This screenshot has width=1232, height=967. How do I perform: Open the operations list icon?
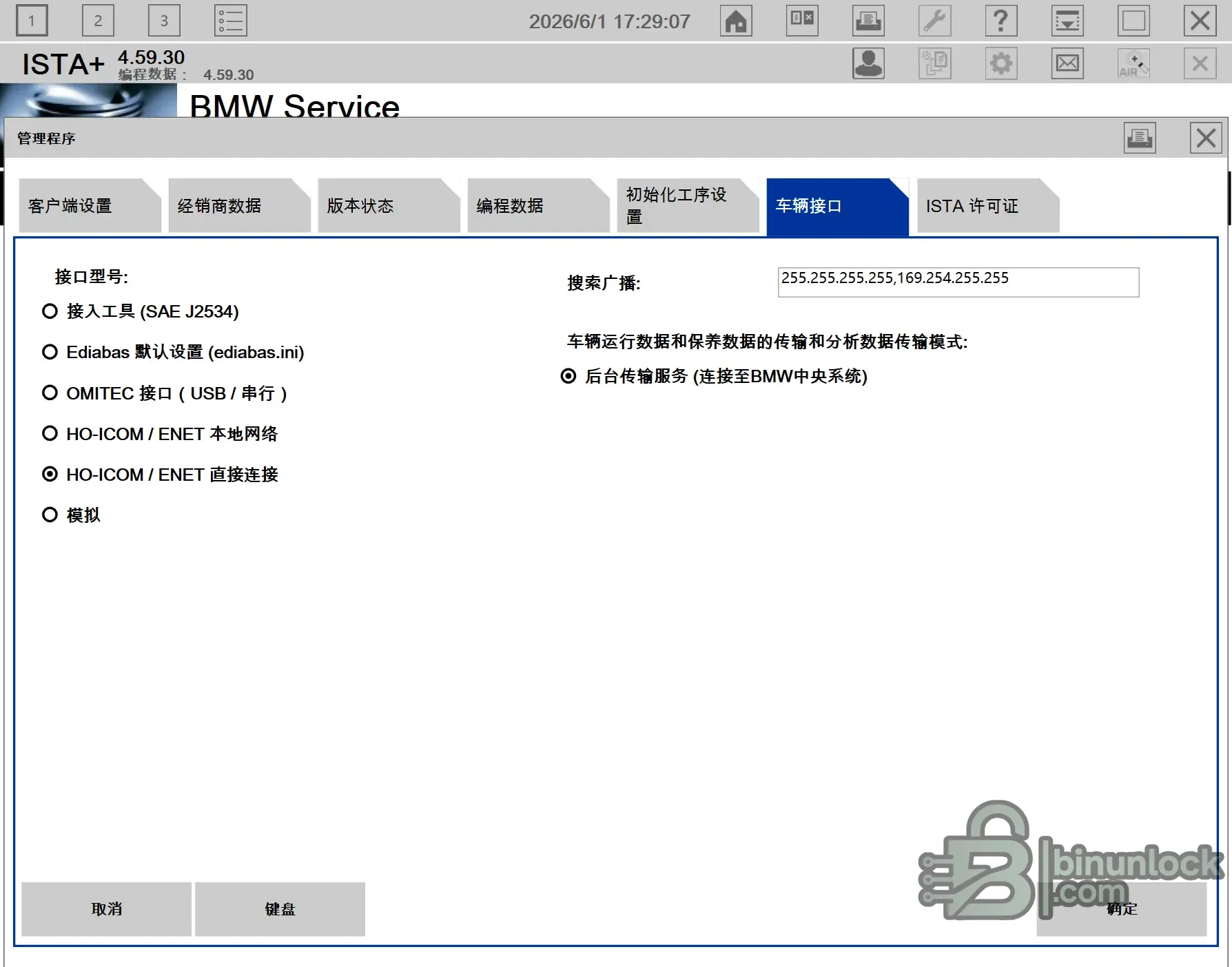231,21
